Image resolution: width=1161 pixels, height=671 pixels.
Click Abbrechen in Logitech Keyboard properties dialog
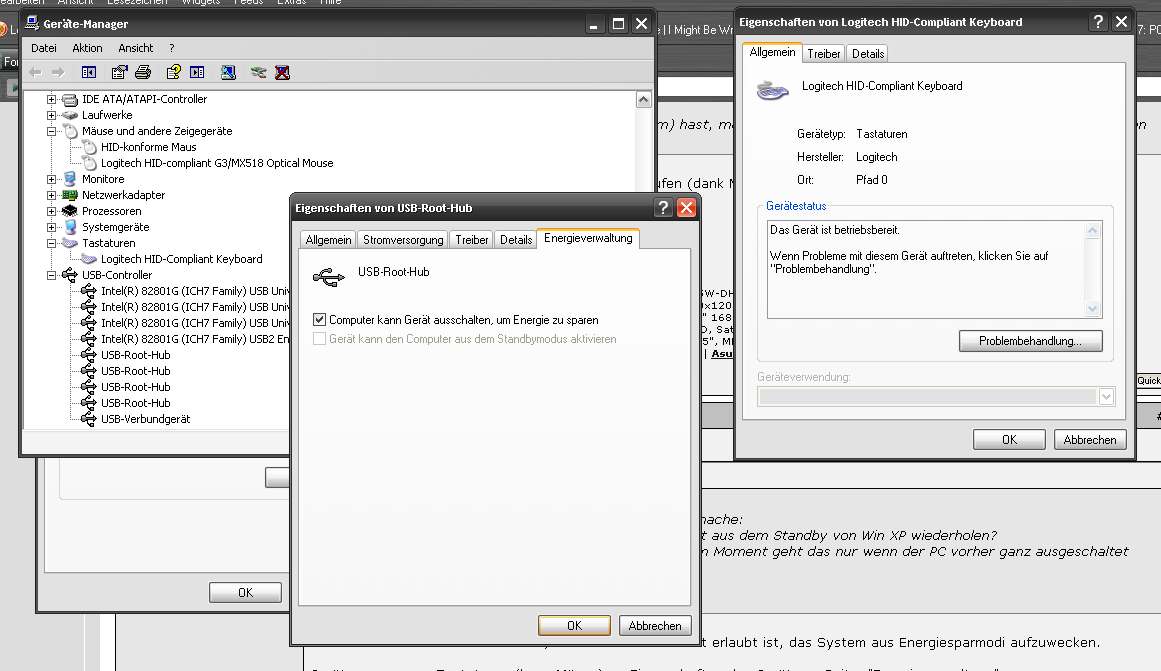(x=1089, y=439)
